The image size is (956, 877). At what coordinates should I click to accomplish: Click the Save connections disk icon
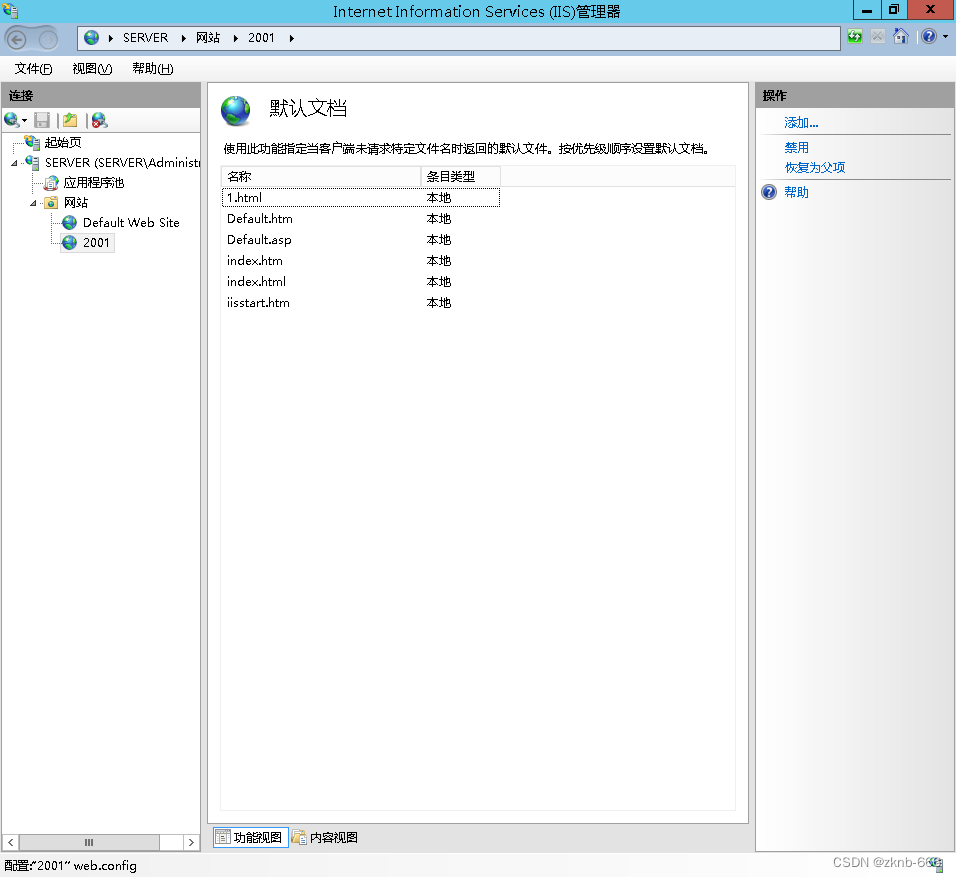click(x=41, y=120)
